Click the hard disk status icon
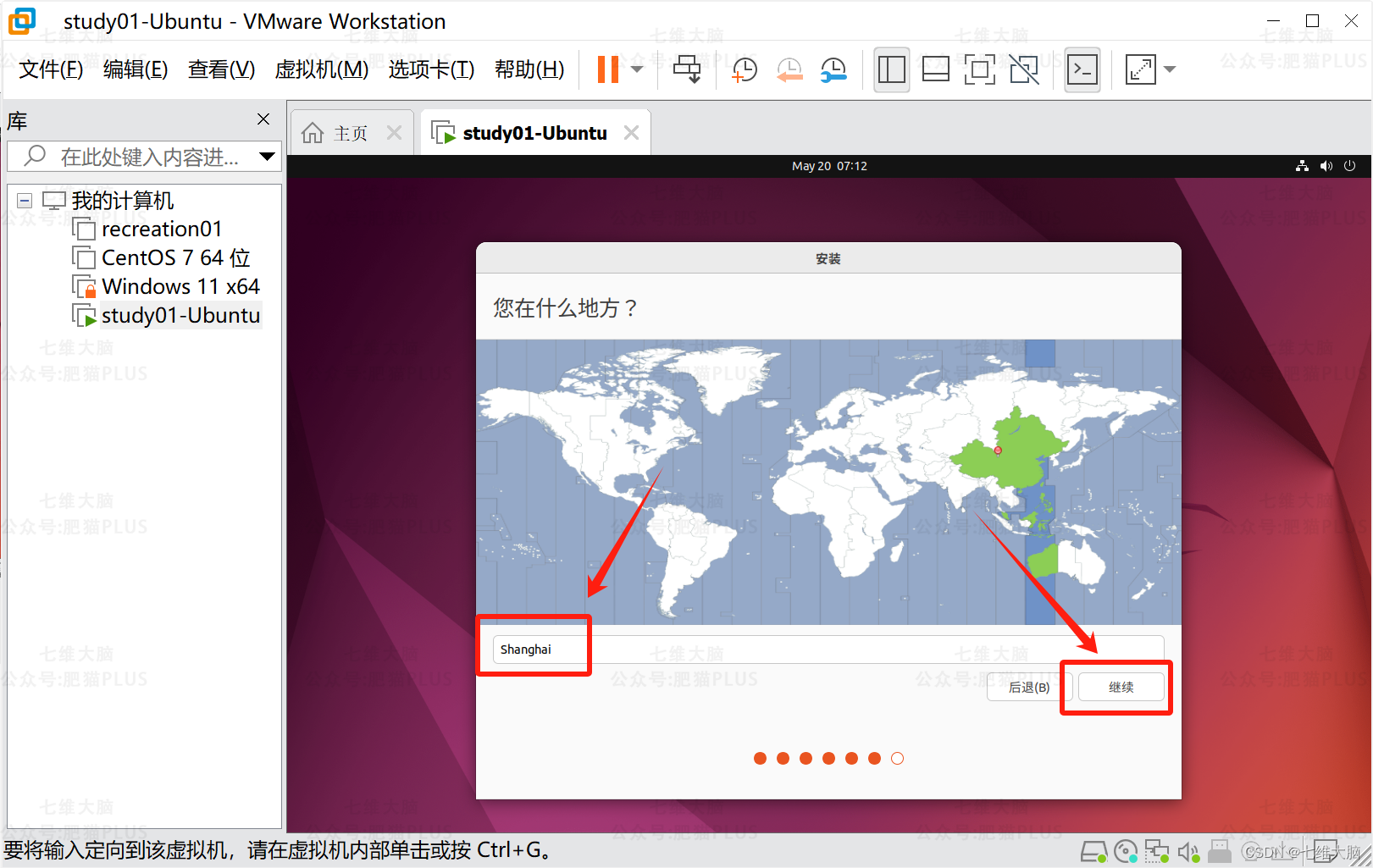The height and width of the screenshot is (868, 1373). coord(1093,851)
